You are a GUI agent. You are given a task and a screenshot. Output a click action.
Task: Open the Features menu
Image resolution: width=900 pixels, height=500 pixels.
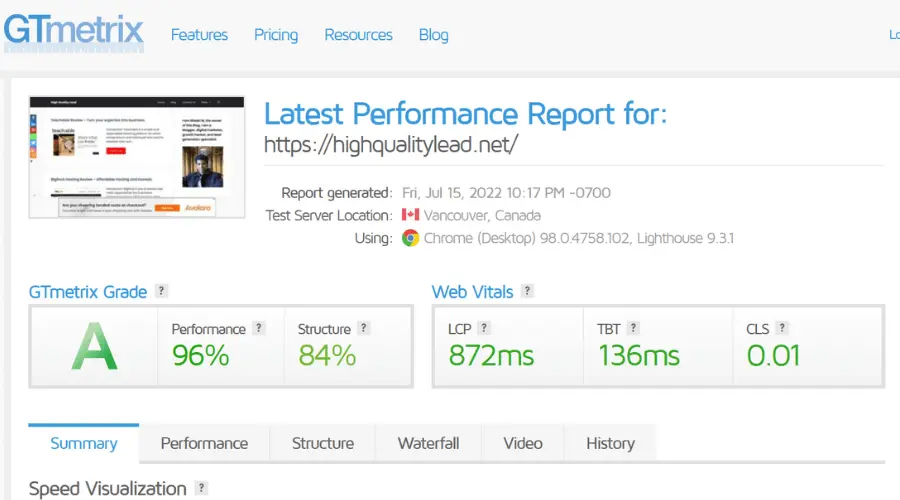[199, 35]
